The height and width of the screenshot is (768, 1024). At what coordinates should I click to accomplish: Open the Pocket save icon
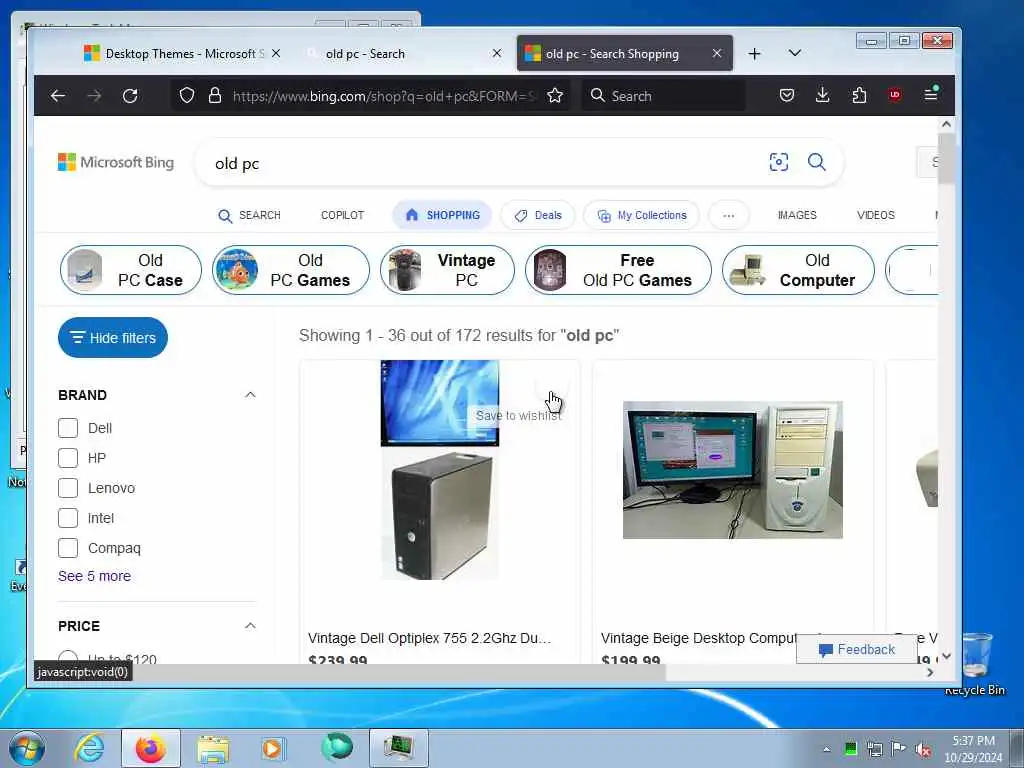click(787, 95)
